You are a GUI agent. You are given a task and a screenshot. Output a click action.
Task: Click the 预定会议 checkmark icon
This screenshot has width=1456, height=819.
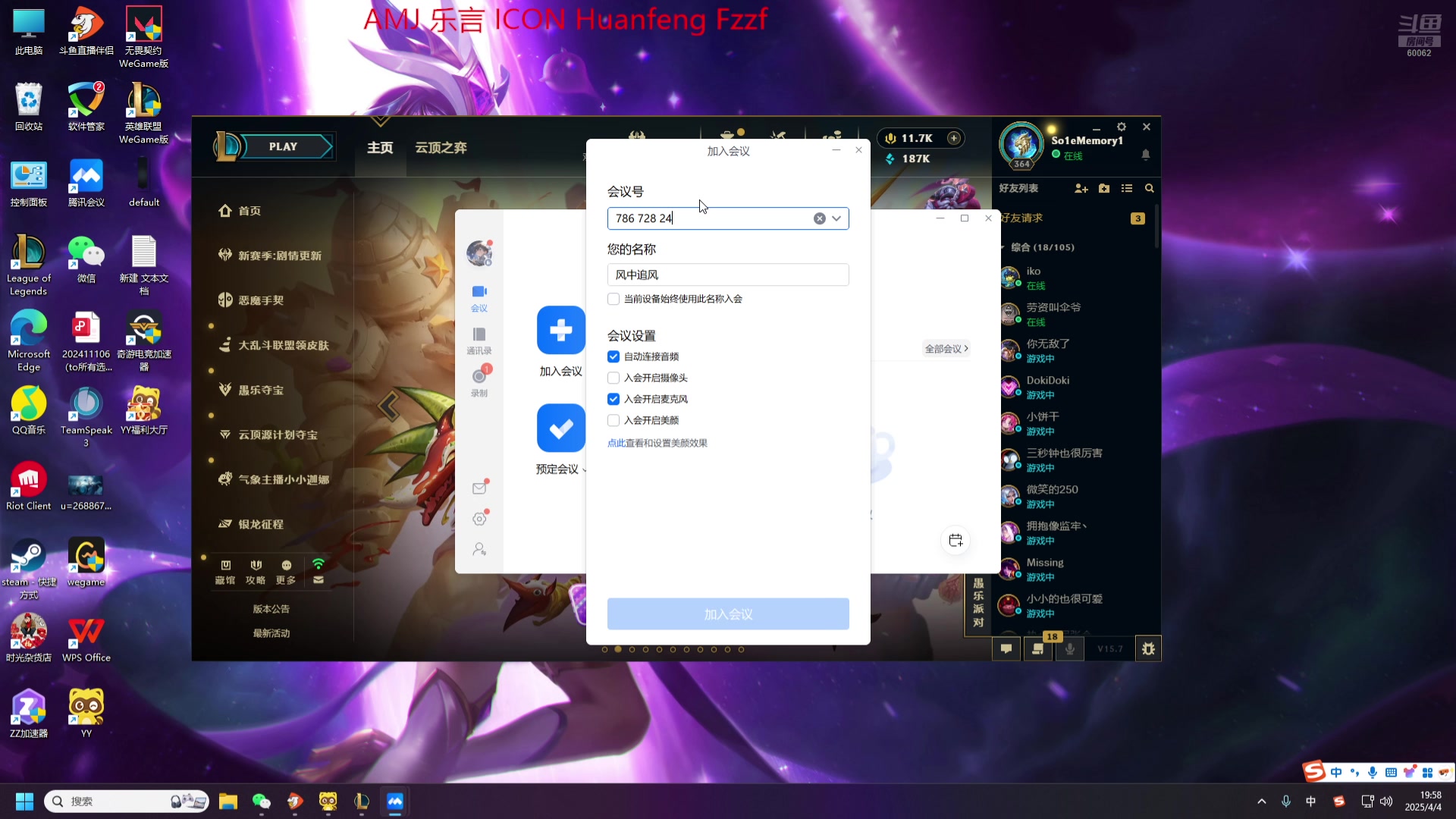(560, 428)
